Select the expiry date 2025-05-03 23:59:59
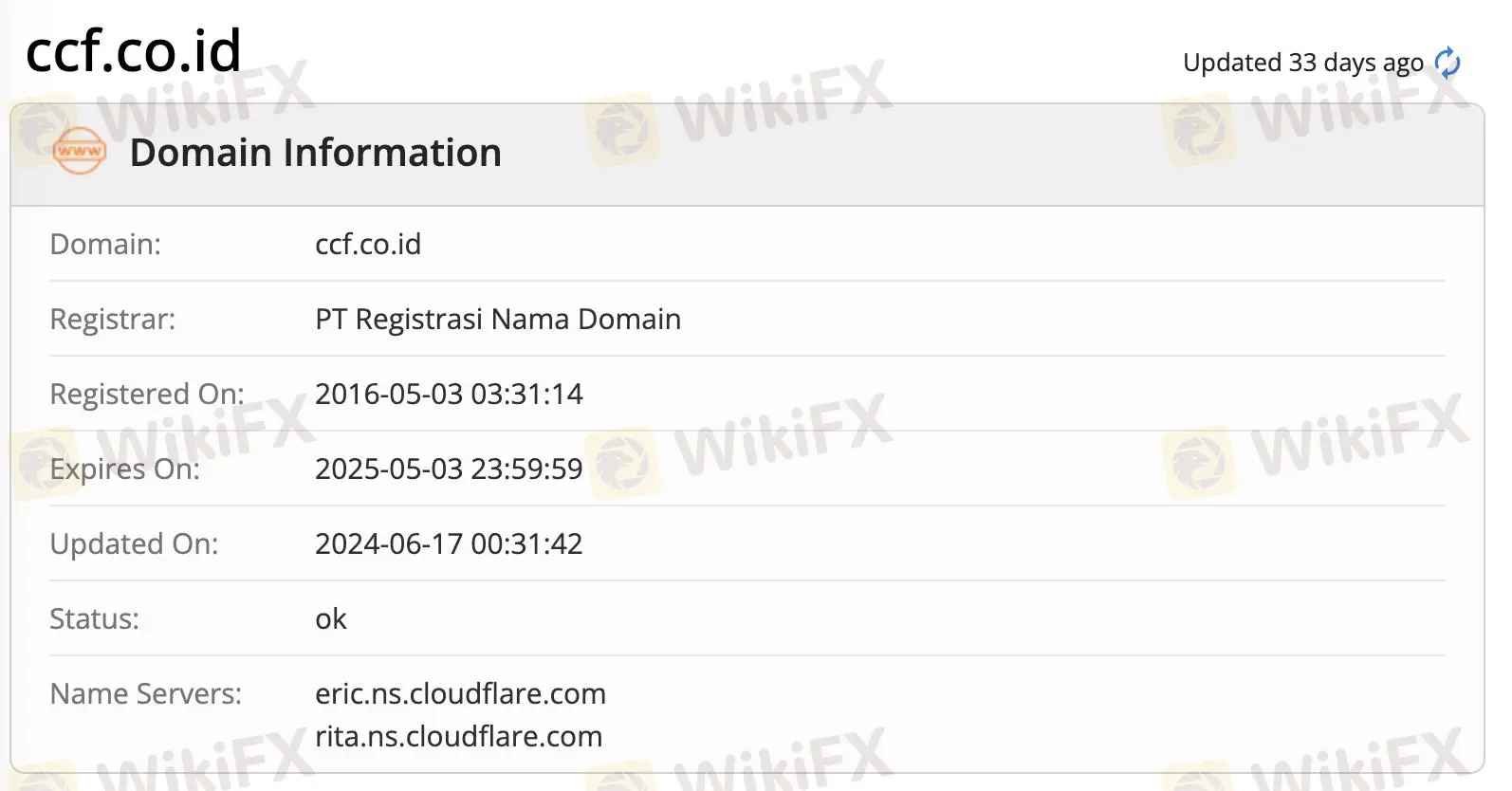 tap(449, 469)
